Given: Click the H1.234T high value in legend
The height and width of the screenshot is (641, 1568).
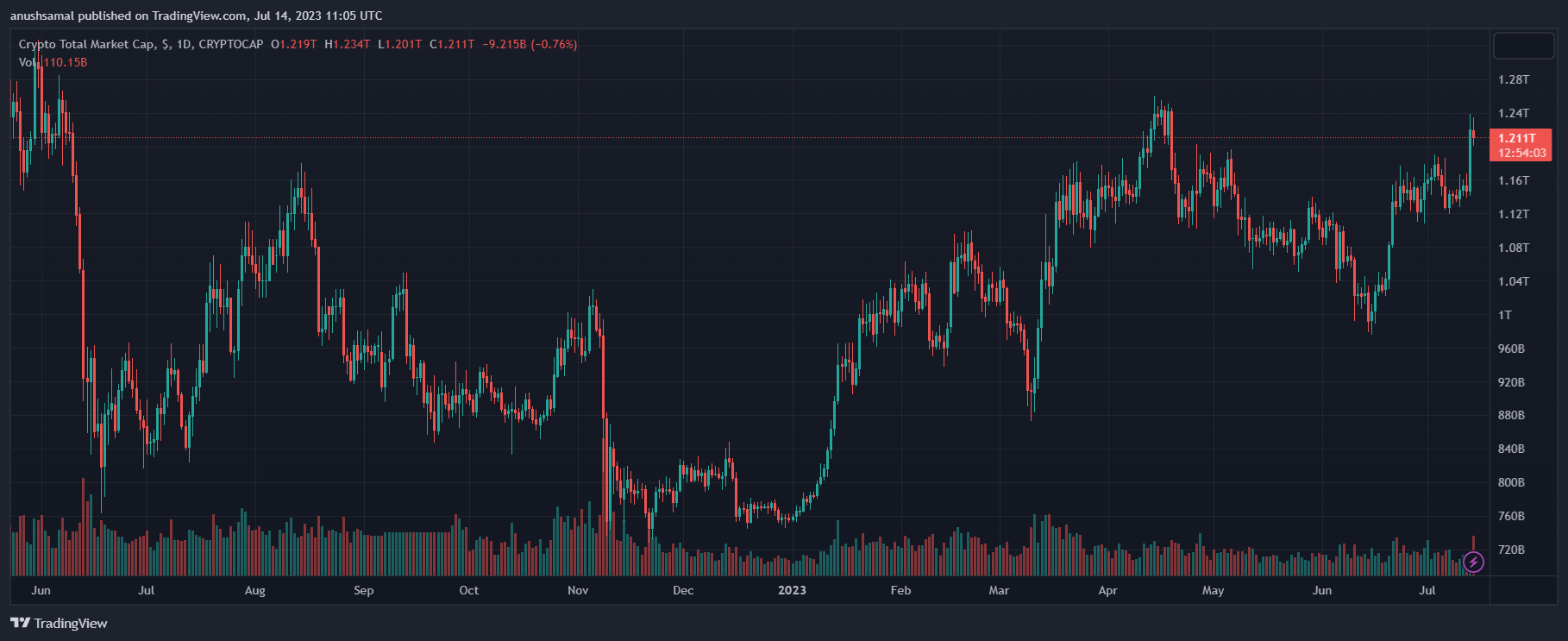Looking at the screenshot, I should [x=348, y=44].
